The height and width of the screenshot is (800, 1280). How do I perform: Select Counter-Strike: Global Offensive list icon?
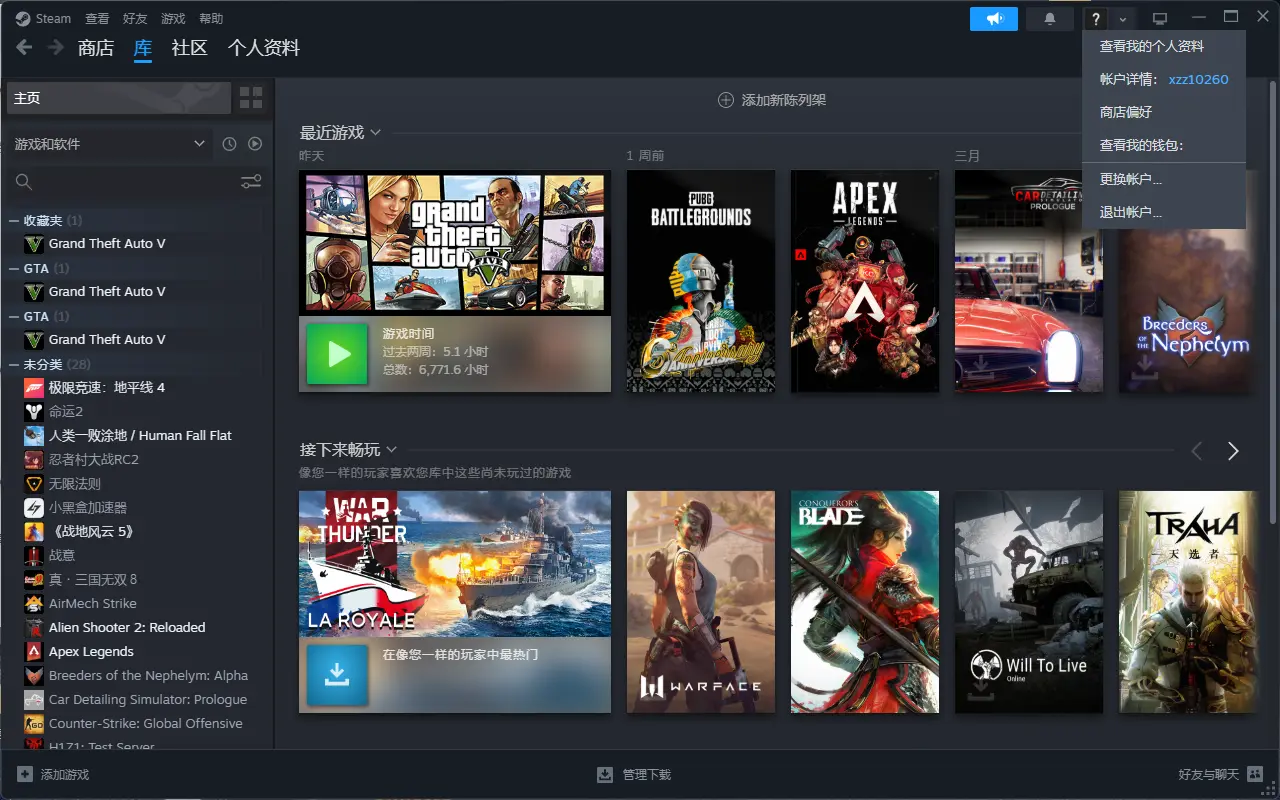click(34, 723)
